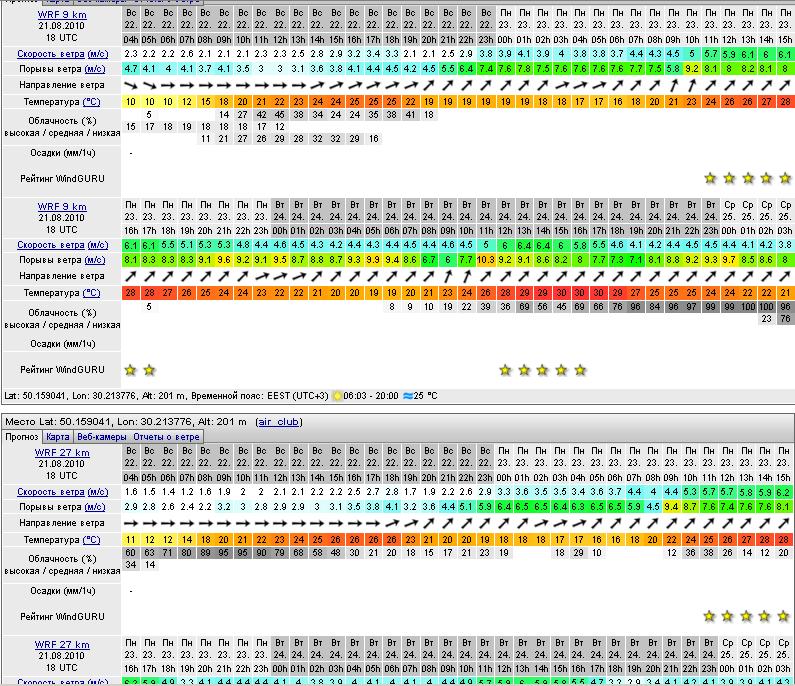Click the first wind arrow in the WRF 27 km table
The width and height of the screenshot is (795, 686).
click(x=130, y=523)
